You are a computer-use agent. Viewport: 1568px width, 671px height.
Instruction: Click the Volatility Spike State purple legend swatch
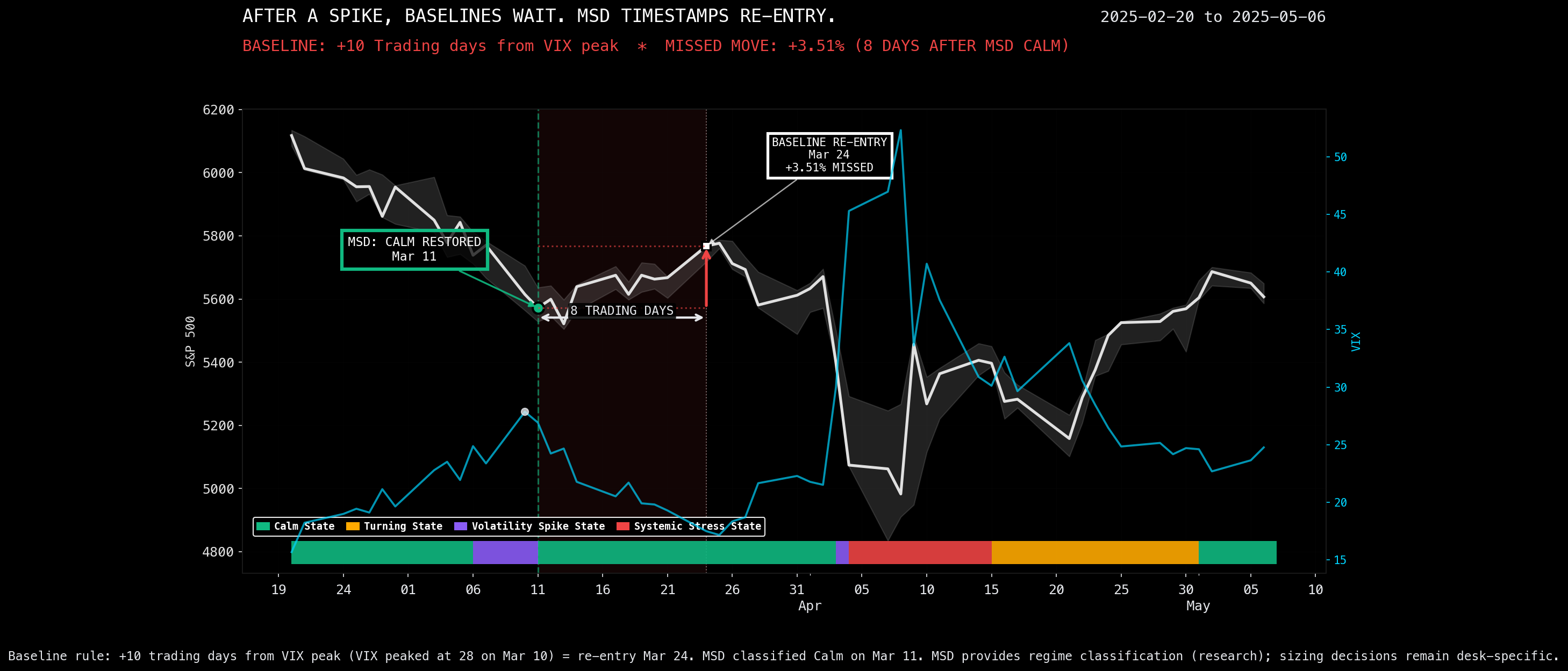[x=460, y=526]
